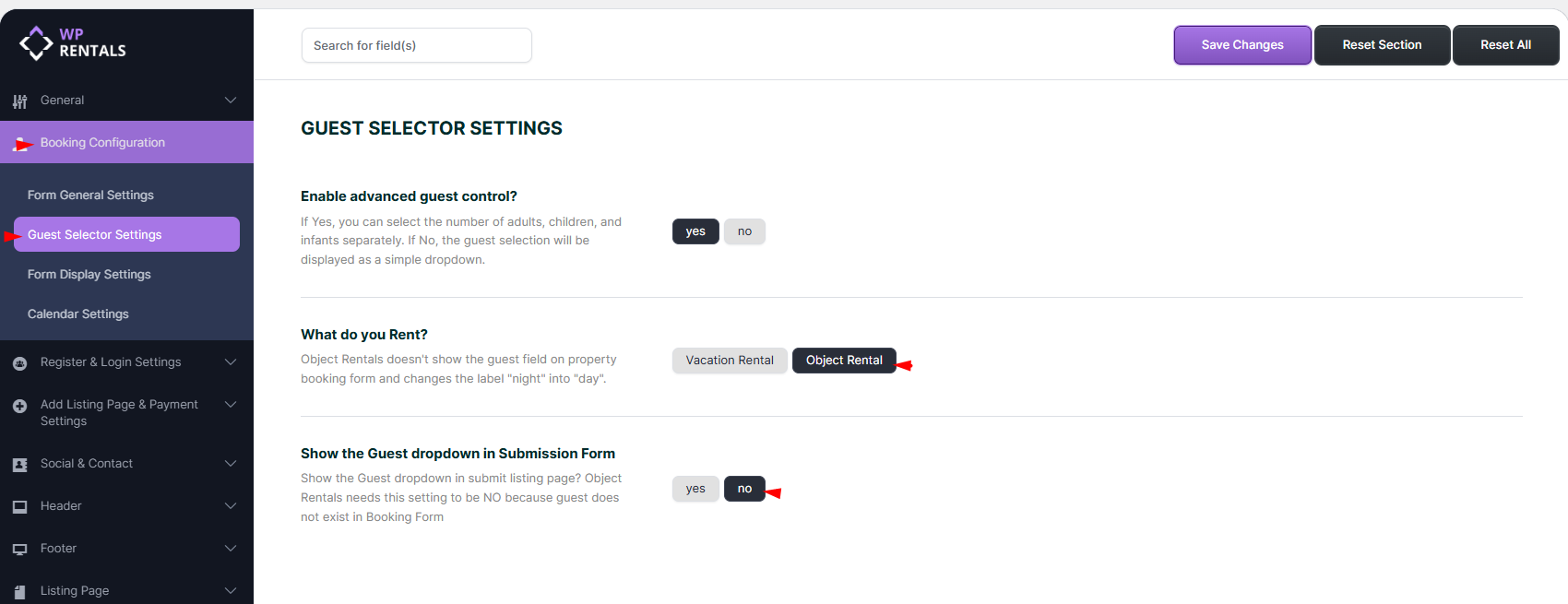Open Form Display Settings submenu item
1568x604 pixels.
(x=89, y=275)
